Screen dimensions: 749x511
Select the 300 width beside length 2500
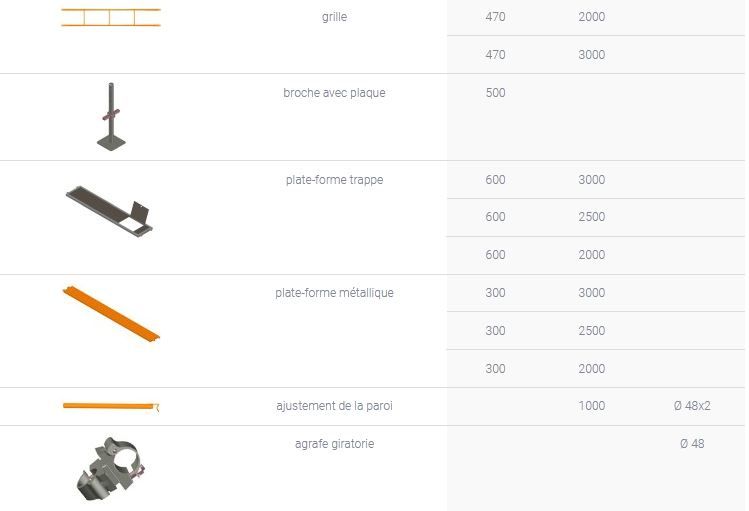point(495,331)
